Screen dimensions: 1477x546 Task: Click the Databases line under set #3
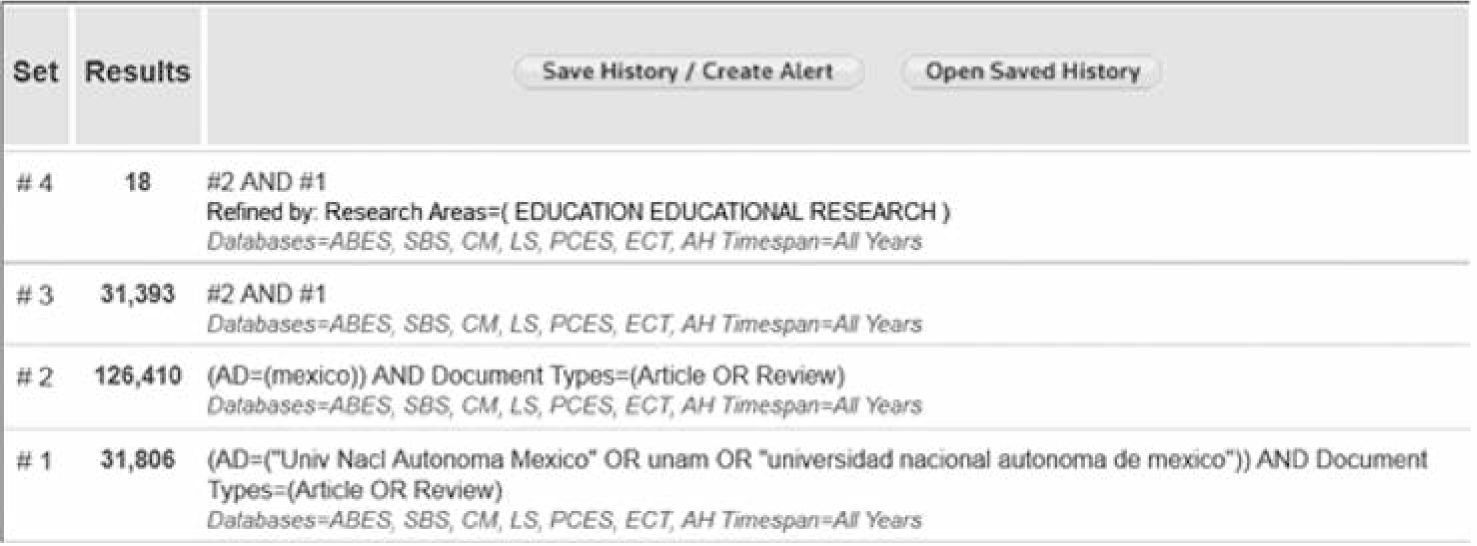(x=564, y=324)
